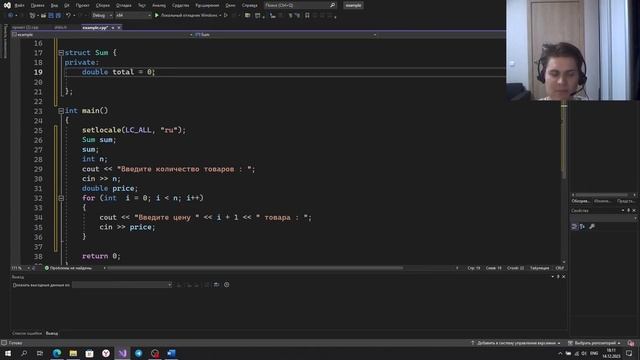Collapse the struct Sum code block

point(61,53)
